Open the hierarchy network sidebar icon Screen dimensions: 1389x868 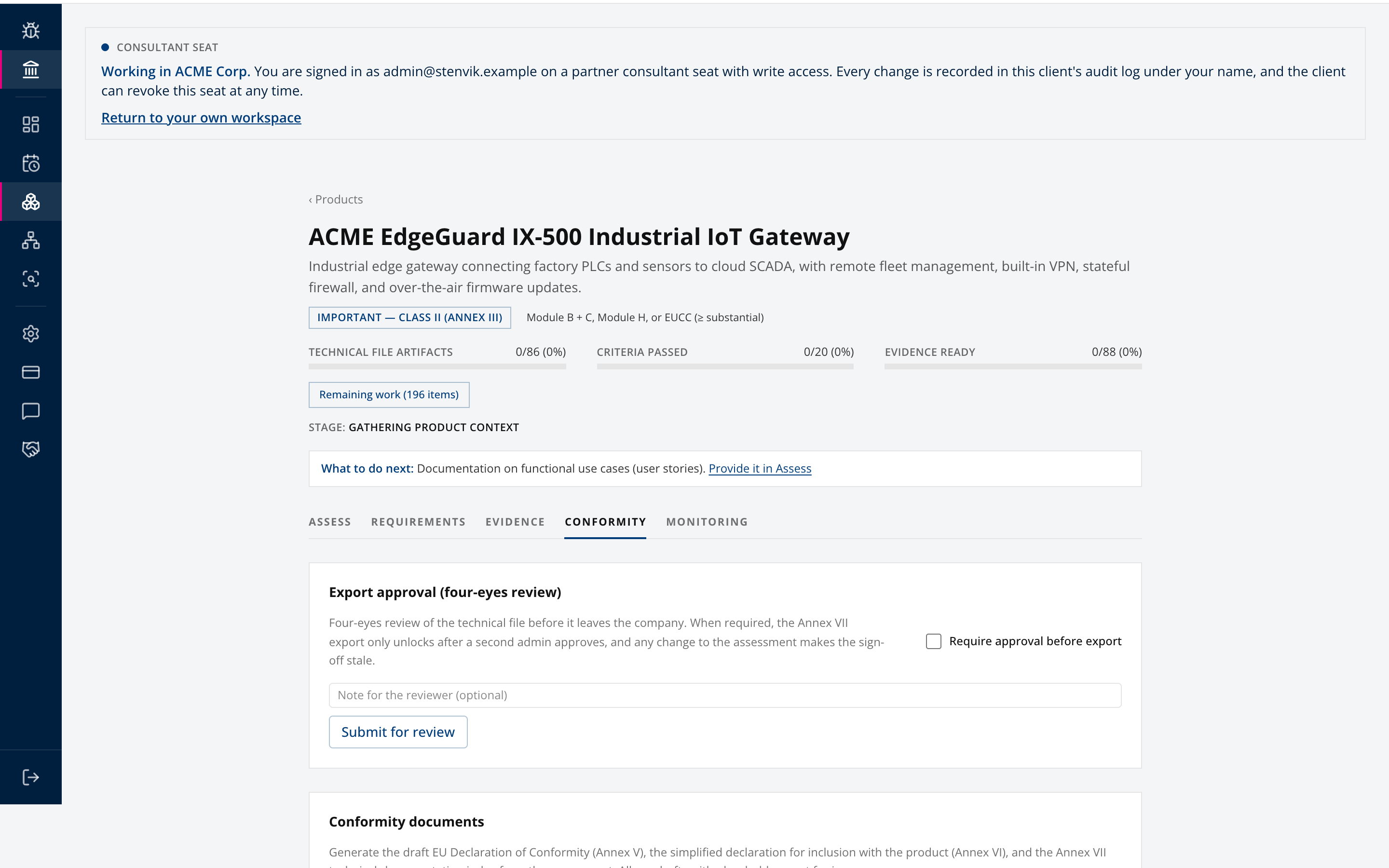(x=30, y=240)
